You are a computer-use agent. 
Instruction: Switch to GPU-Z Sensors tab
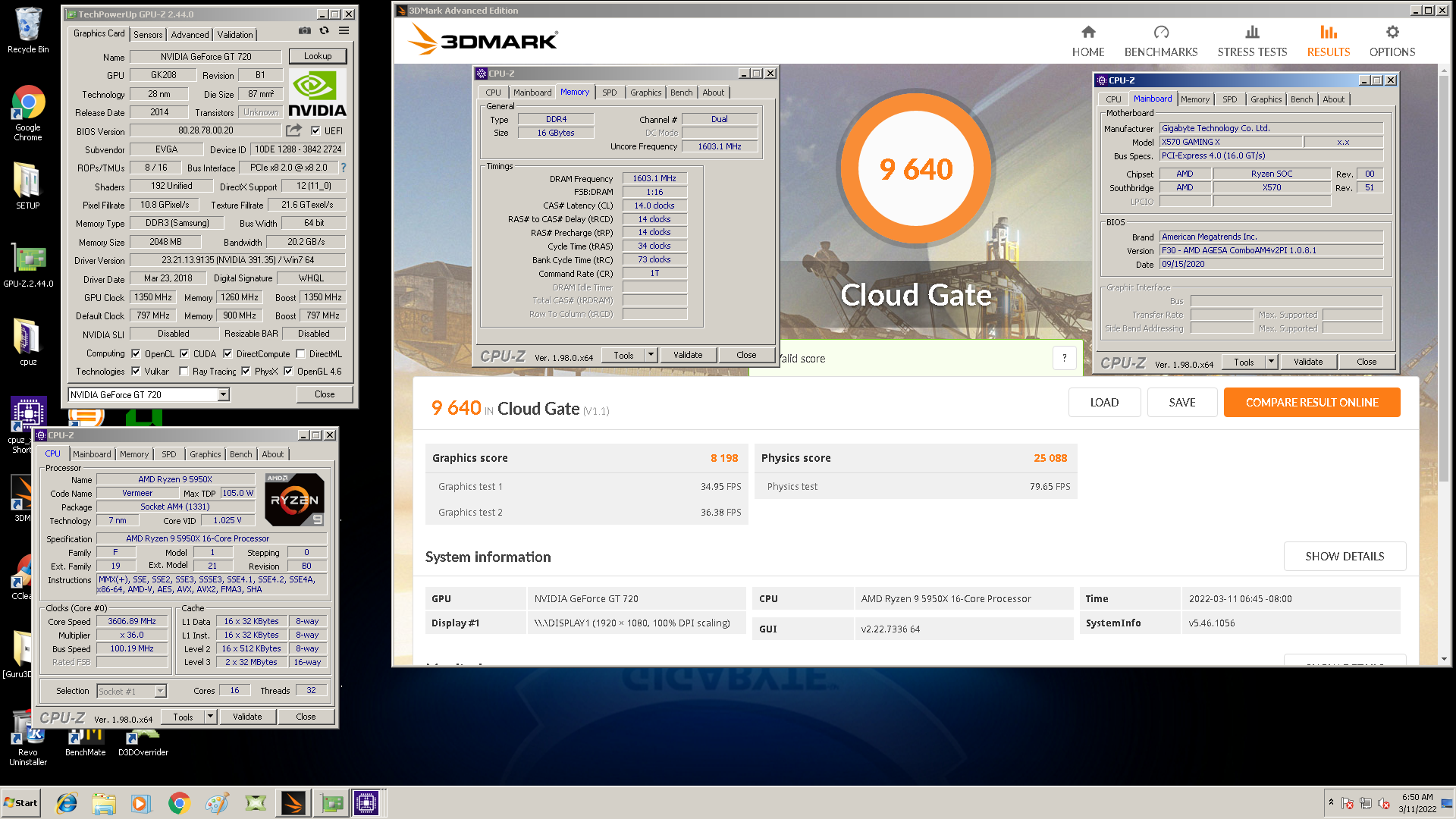(148, 35)
